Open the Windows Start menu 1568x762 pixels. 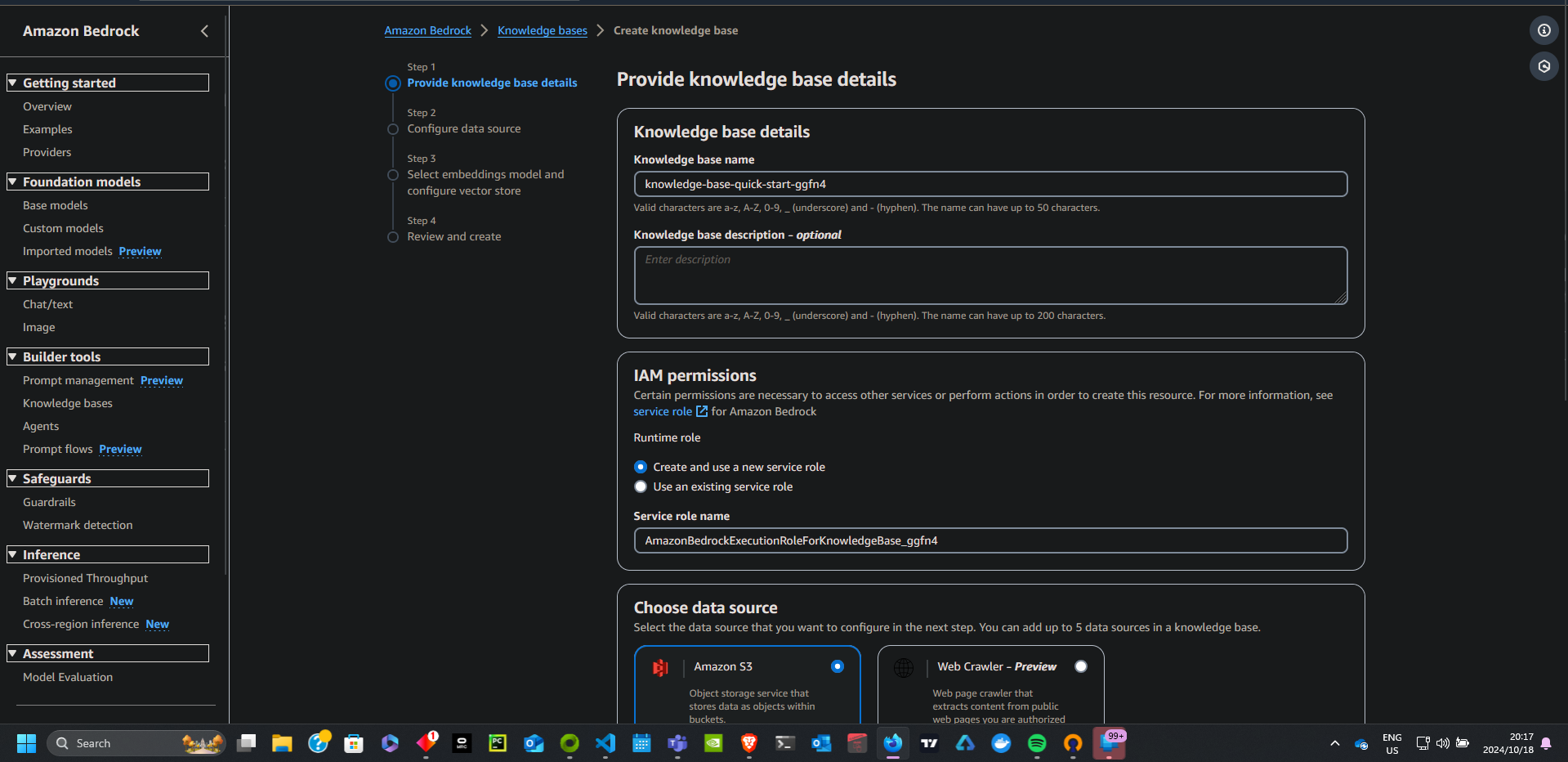click(x=26, y=743)
